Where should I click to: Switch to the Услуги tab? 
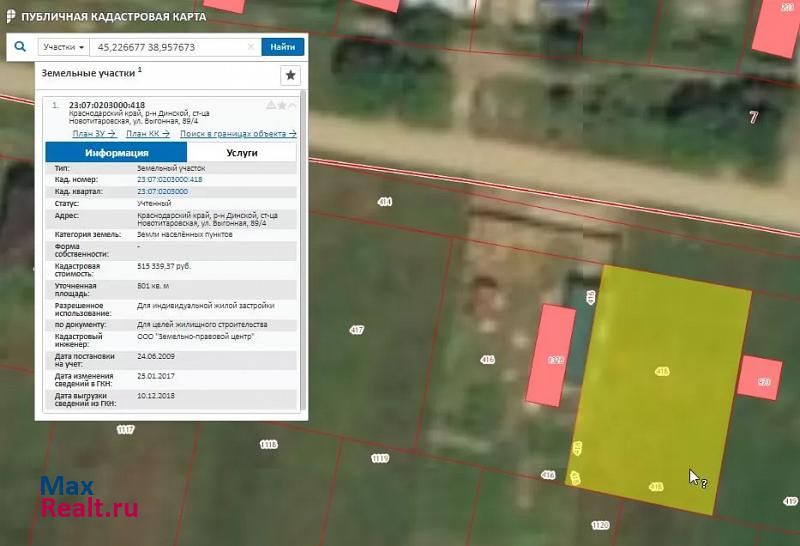point(242,153)
